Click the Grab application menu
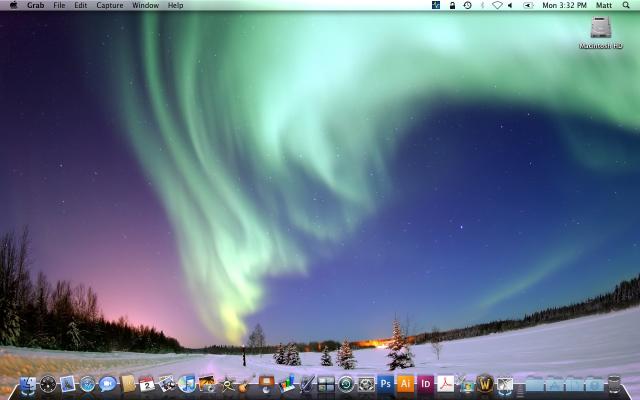The image size is (640, 400). 35,5
